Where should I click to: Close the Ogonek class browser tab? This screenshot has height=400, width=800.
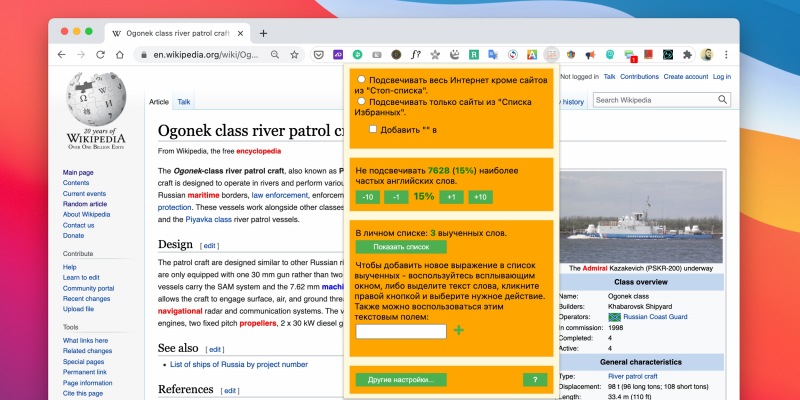pos(241,33)
